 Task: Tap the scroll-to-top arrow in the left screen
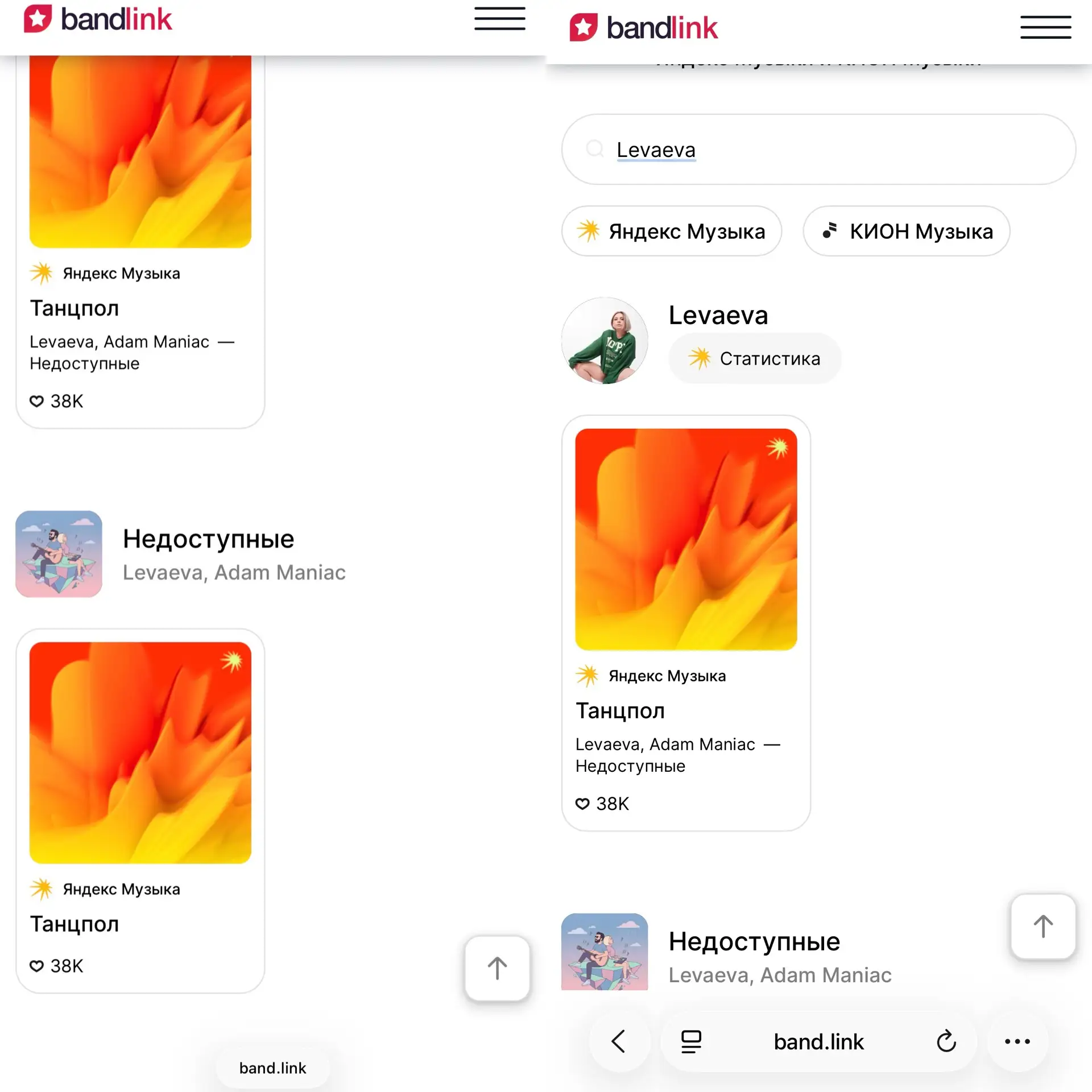[x=497, y=968]
